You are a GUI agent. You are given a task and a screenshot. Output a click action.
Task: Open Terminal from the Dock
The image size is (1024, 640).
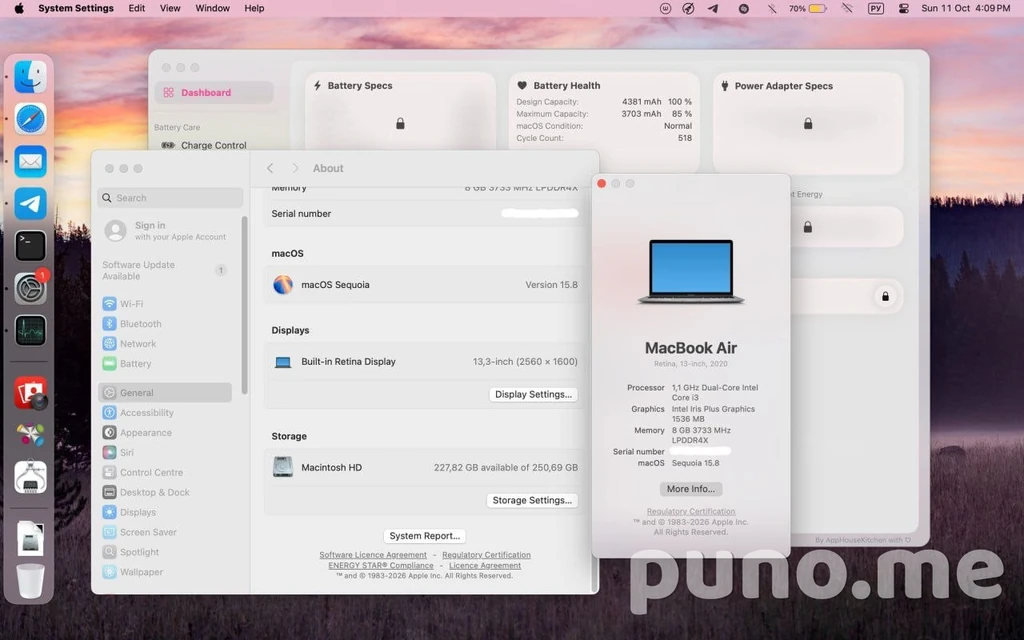[30, 246]
